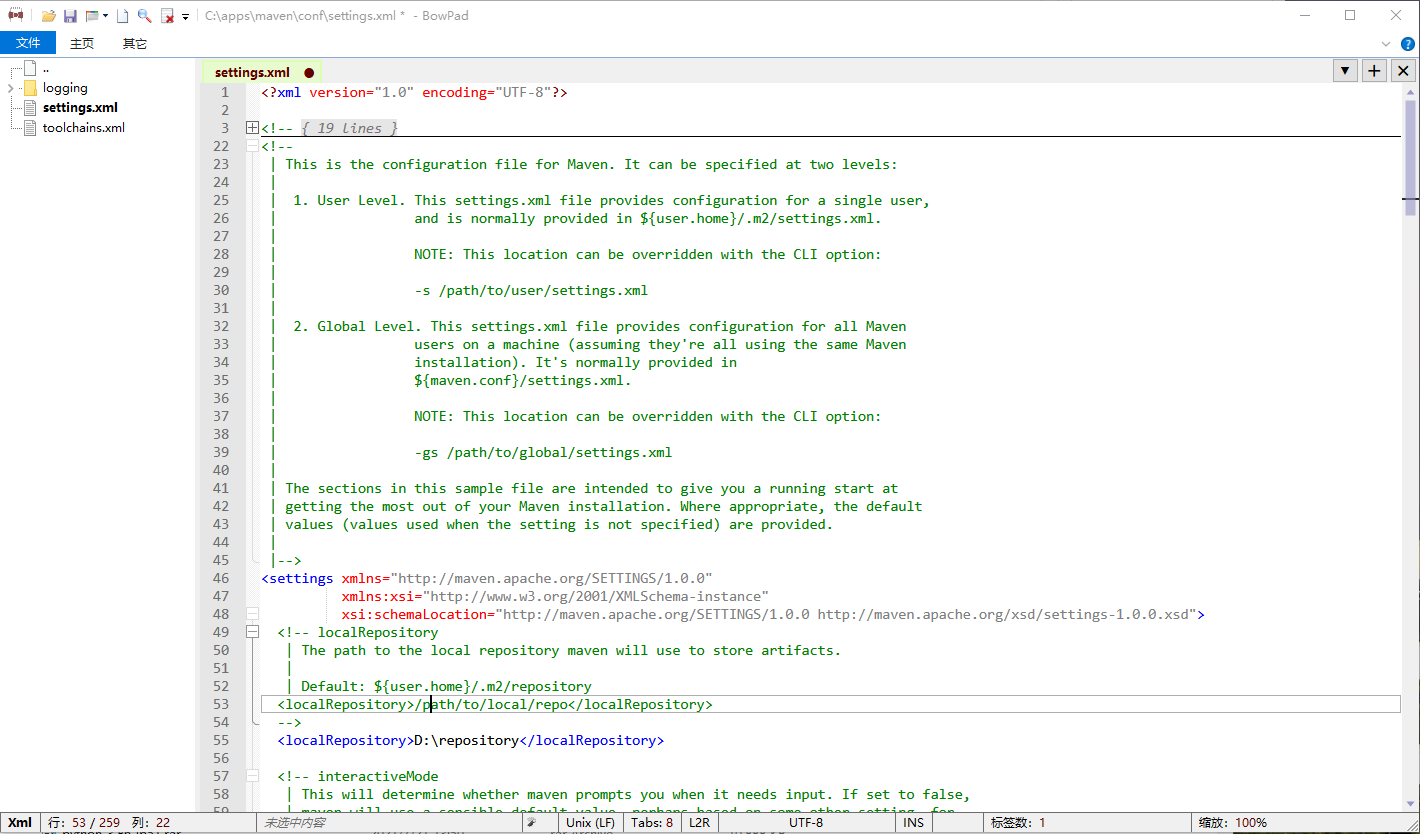Click the Open file folder icon

pyautogui.click(x=48, y=16)
